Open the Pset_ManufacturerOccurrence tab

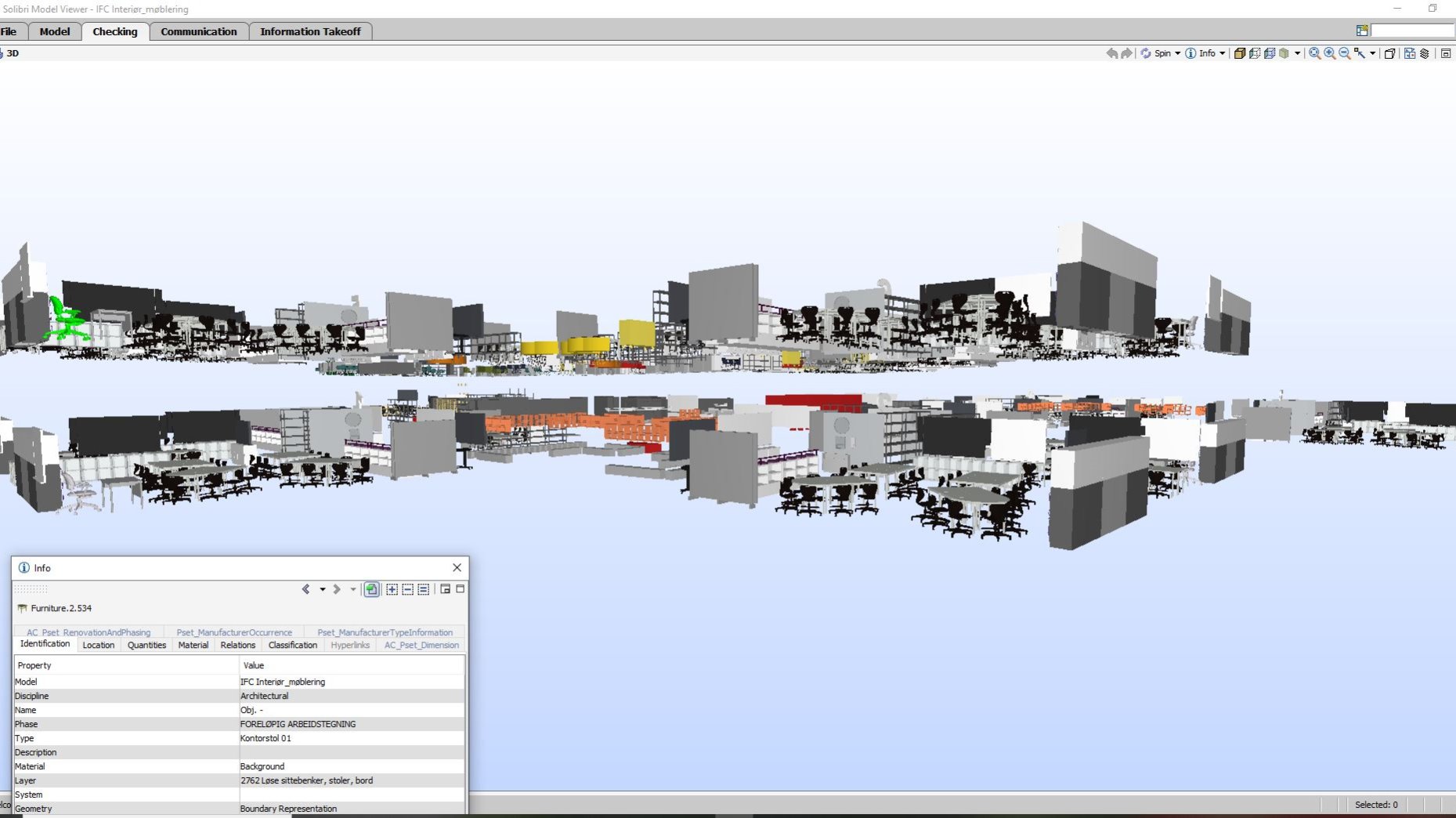[234, 632]
